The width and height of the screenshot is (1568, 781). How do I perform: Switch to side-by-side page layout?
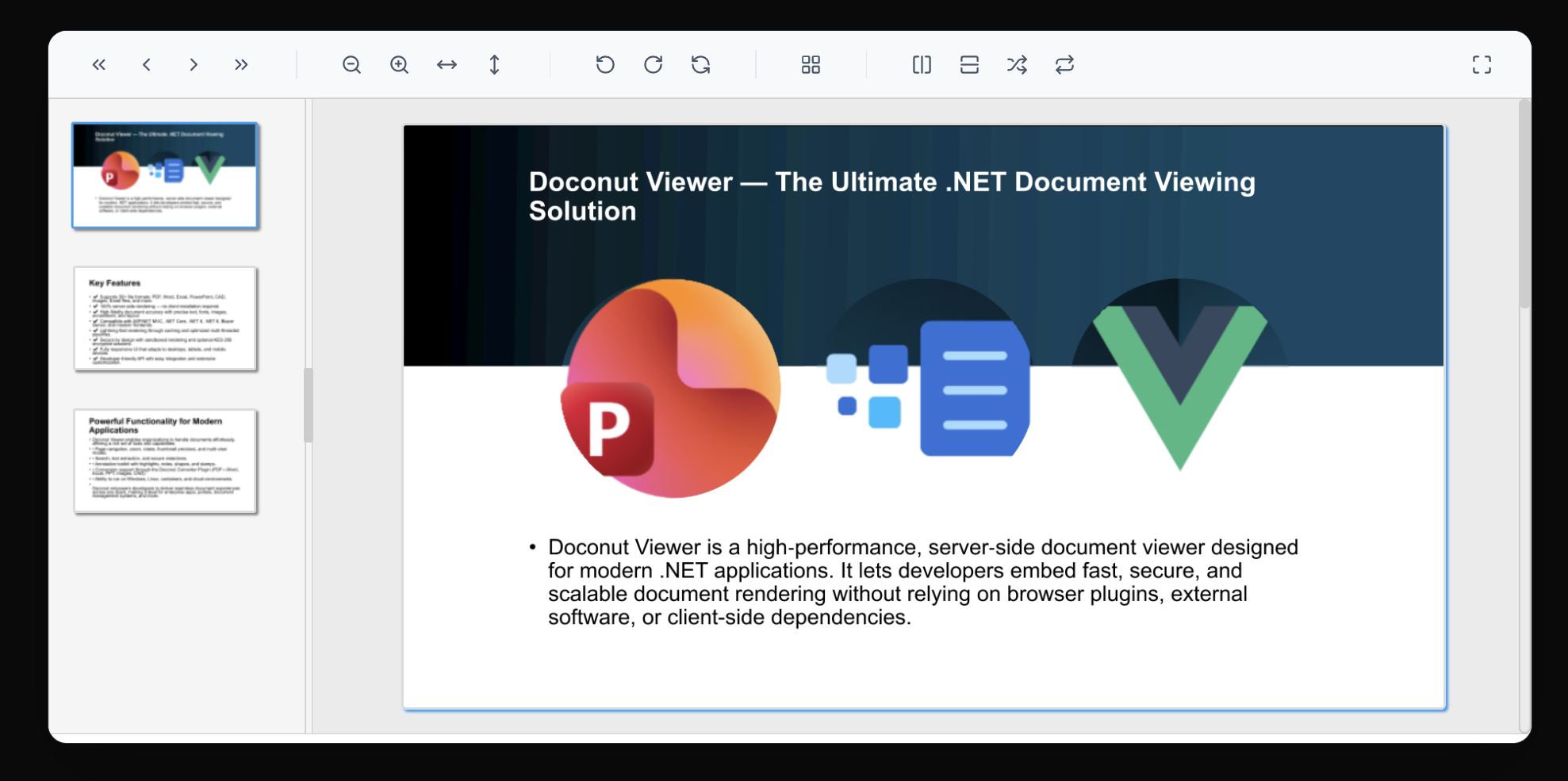pyautogui.click(x=922, y=65)
